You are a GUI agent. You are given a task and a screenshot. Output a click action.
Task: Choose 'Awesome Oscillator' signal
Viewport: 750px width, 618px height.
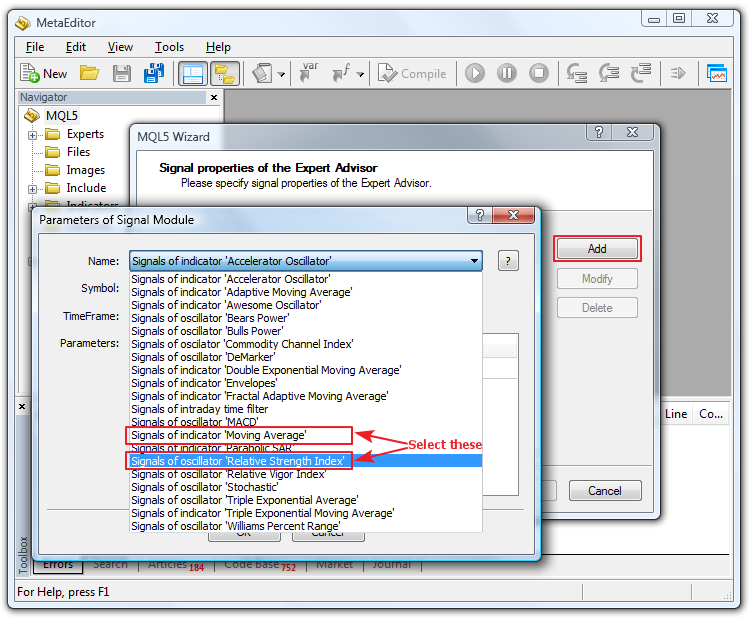coord(306,305)
